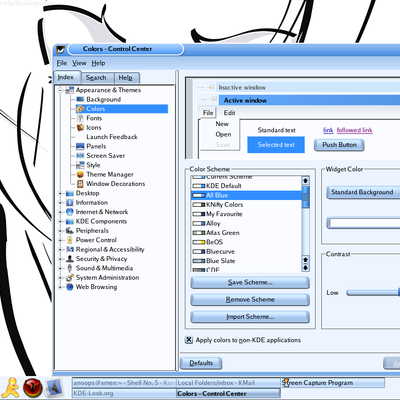Open the Standard Background widget color dropdown
Screen dimensions: 400x400
point(363,192)
